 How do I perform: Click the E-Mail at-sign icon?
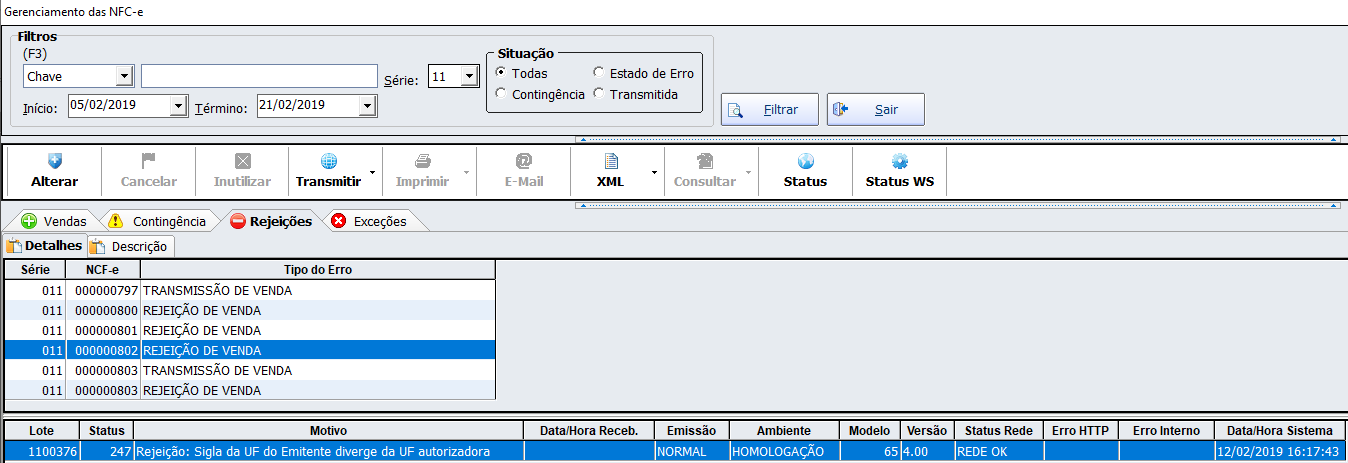click(523, 161)
